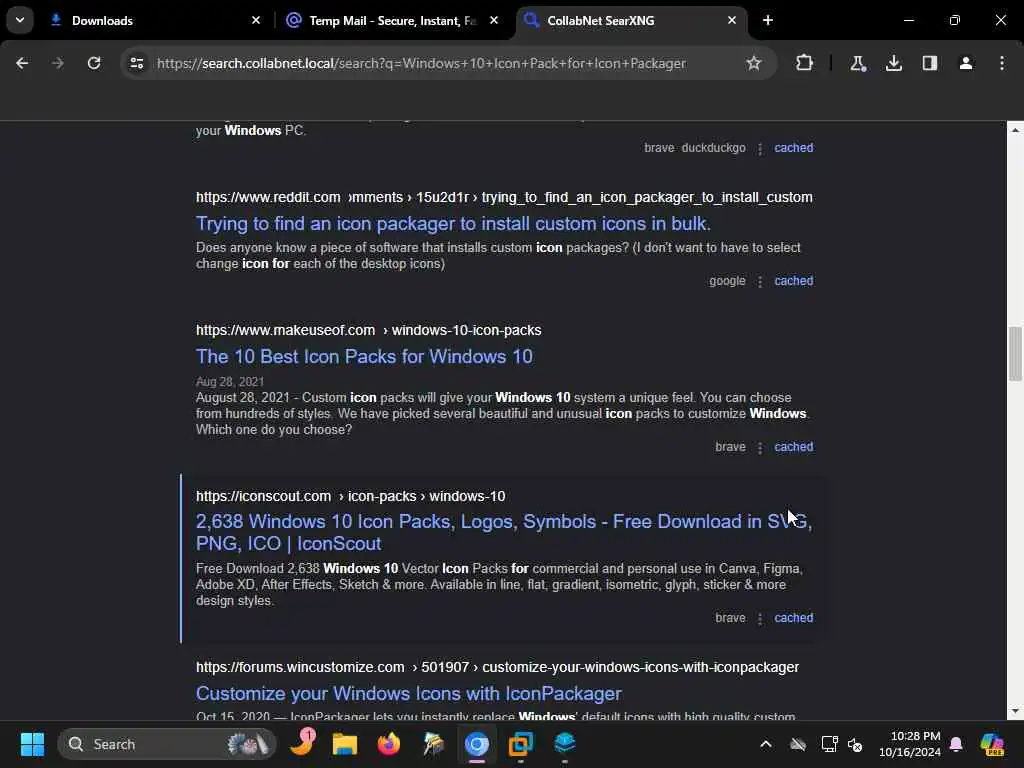This screenshot has height=768, width=1024.
Task: Click the scrollbar up arrow
Action: pos(1015,130)
